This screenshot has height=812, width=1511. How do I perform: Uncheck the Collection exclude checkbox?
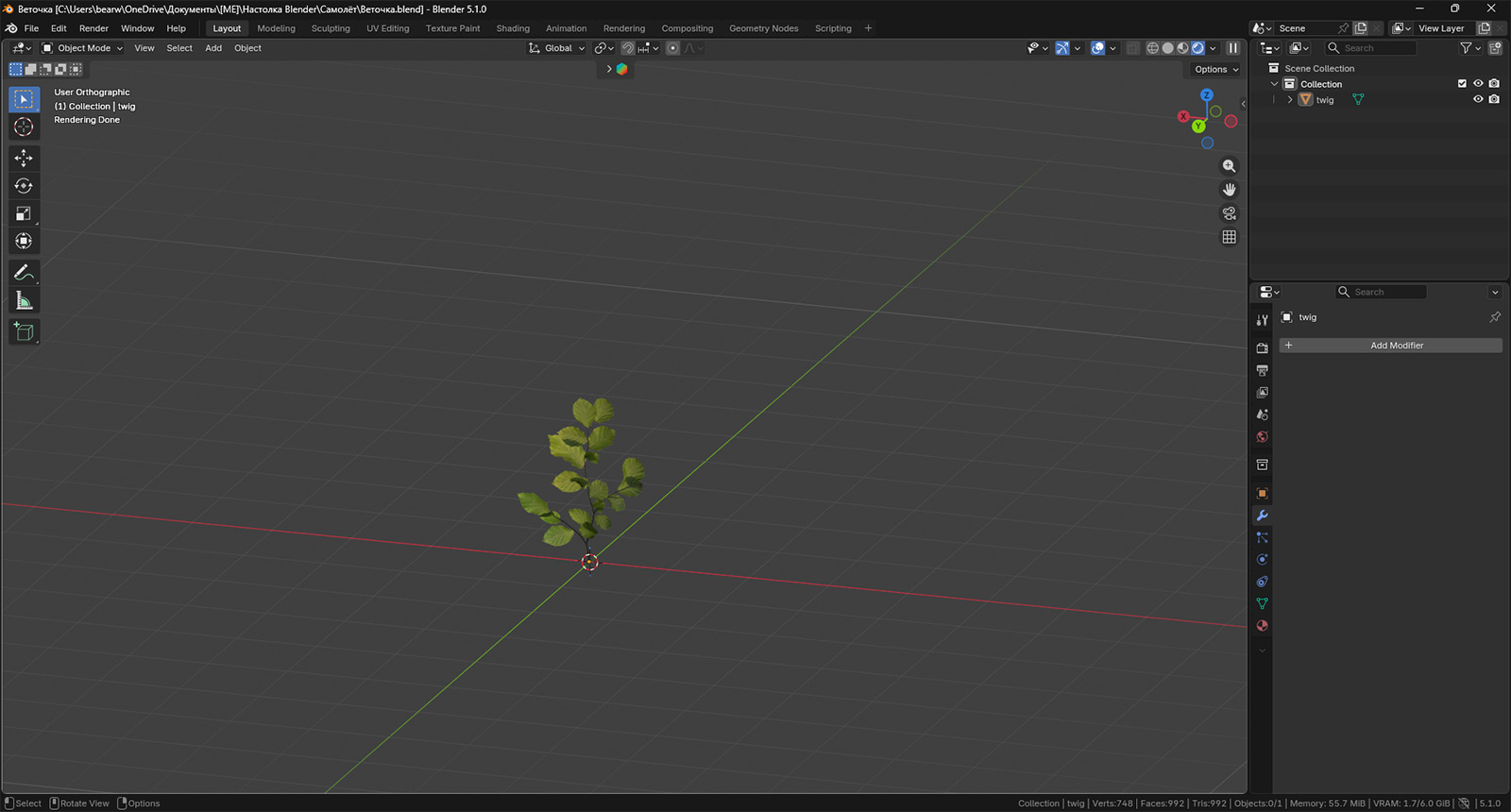pos(1462,84)
